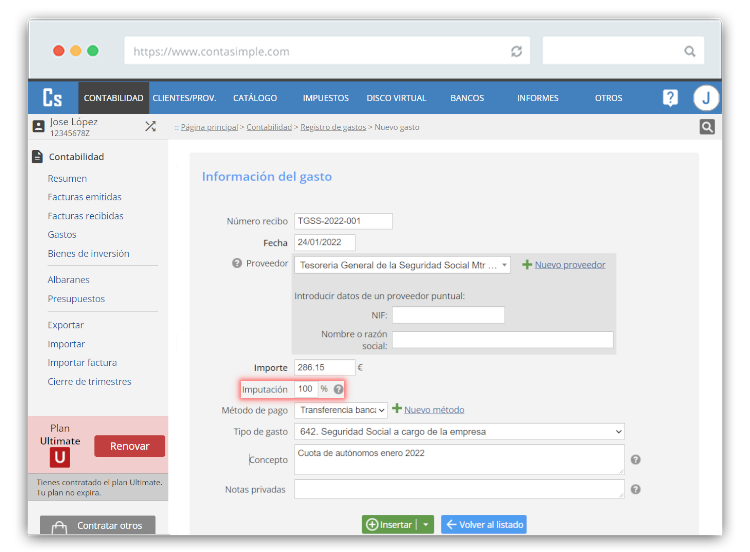Click the switch company shuffle icon
Screen dimensions: 750x552
coord(150,126)
